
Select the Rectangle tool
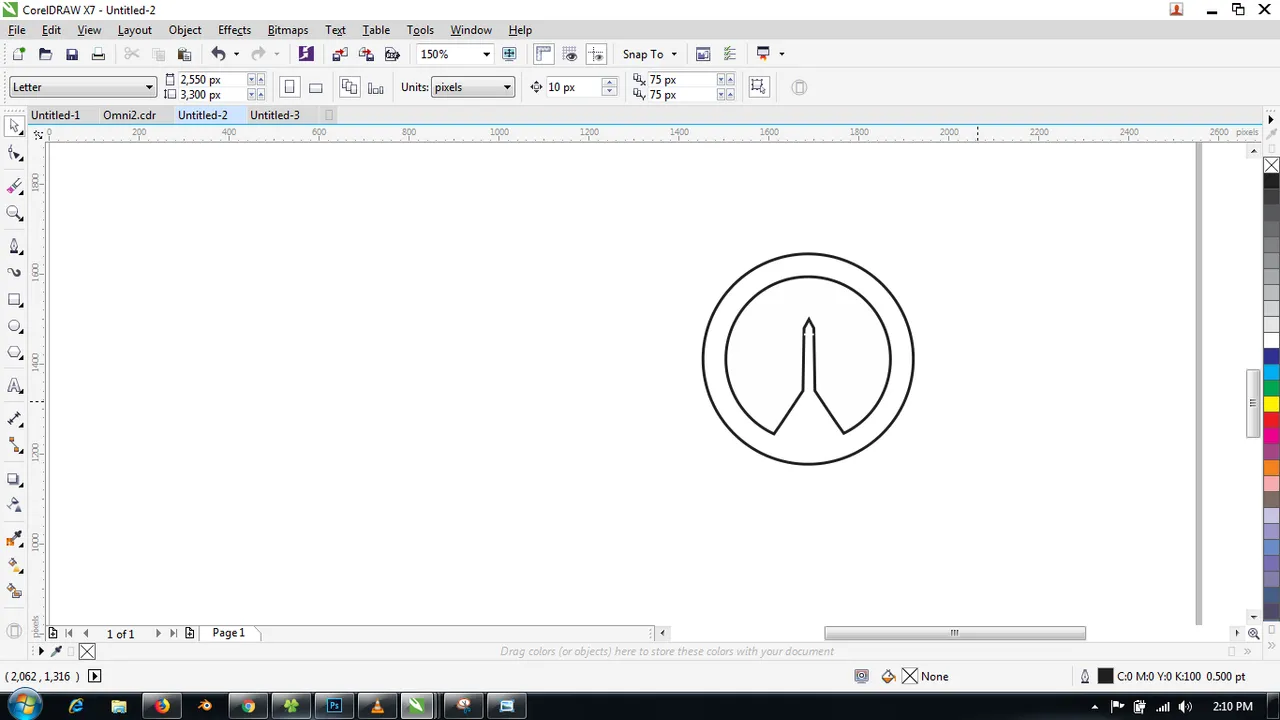(x=15, y=300)
